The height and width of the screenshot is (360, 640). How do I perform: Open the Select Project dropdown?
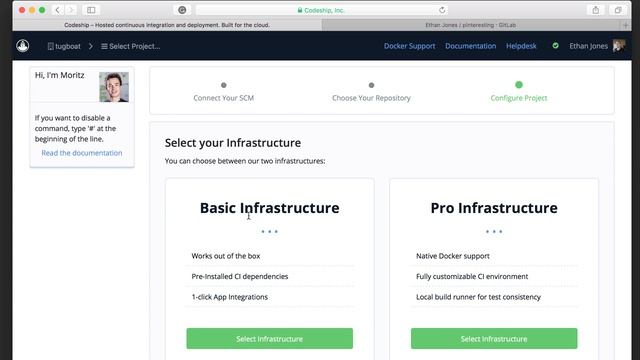(x=131, y=46)
